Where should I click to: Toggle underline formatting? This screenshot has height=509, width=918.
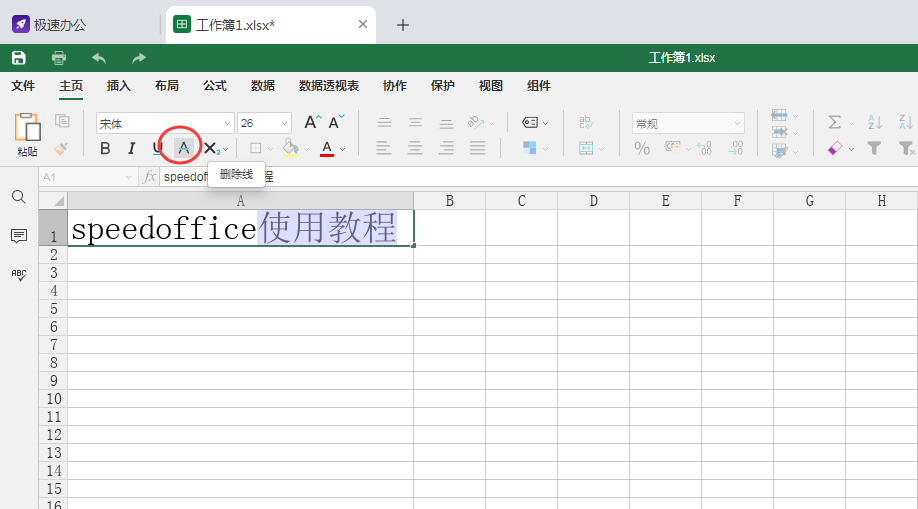[x=157, y=148]
